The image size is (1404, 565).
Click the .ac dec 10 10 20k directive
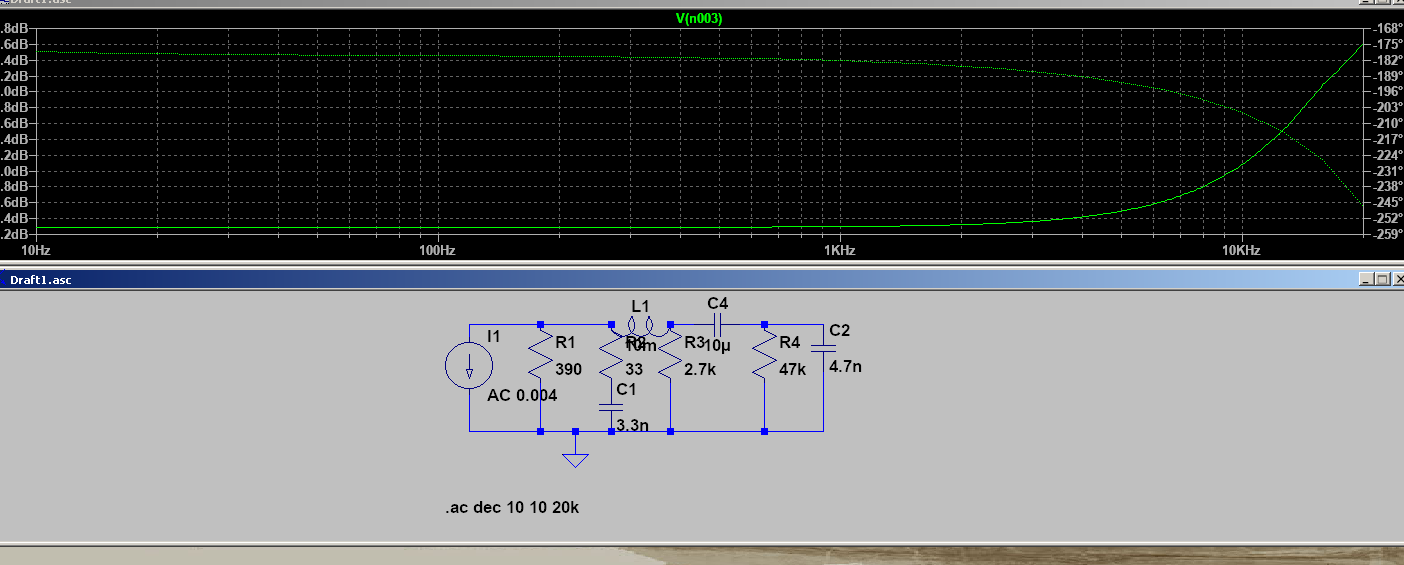coord(512,508)
